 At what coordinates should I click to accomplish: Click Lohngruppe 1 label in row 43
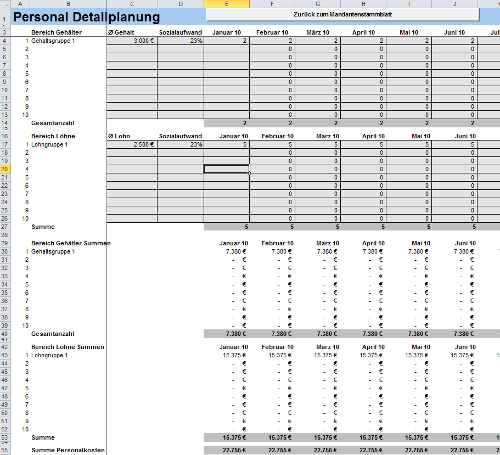(50, 355)
